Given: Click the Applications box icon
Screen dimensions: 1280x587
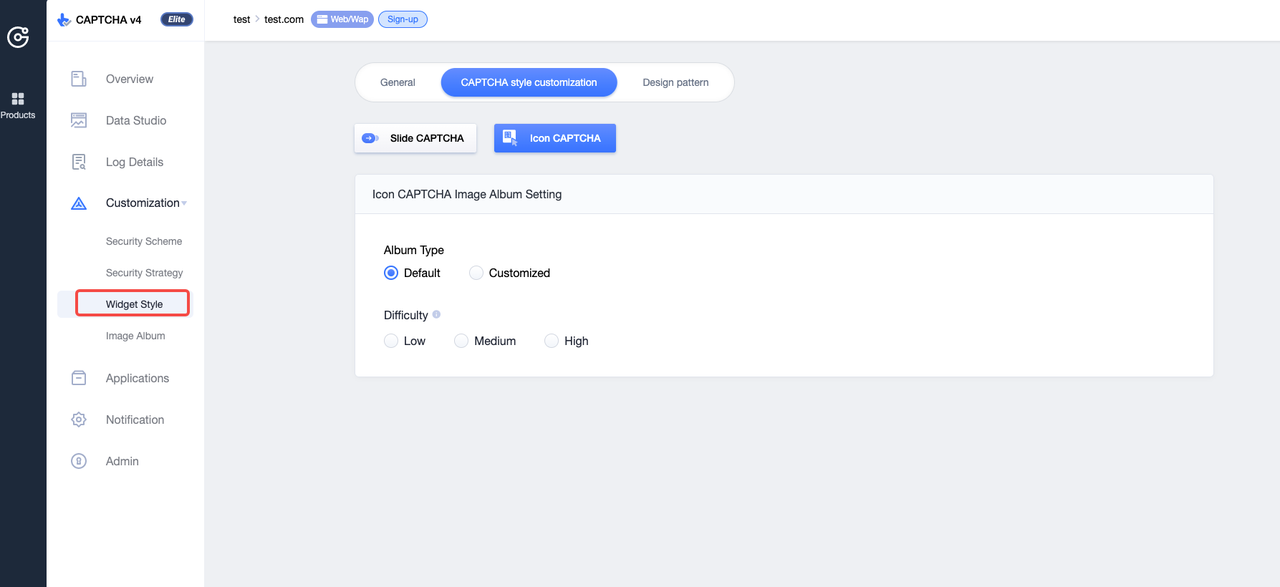Looking at the screenshot, I should pos(79,378).
